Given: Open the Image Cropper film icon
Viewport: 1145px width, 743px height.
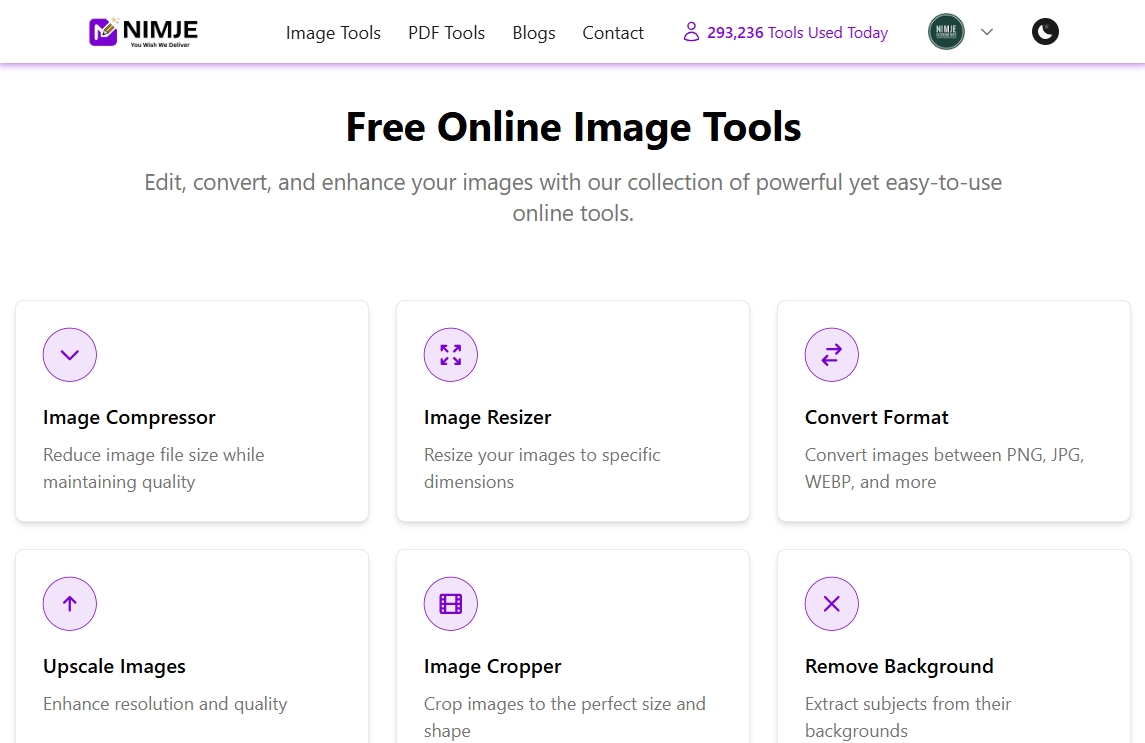Looking at the screenshot, I should pos(450,603).
